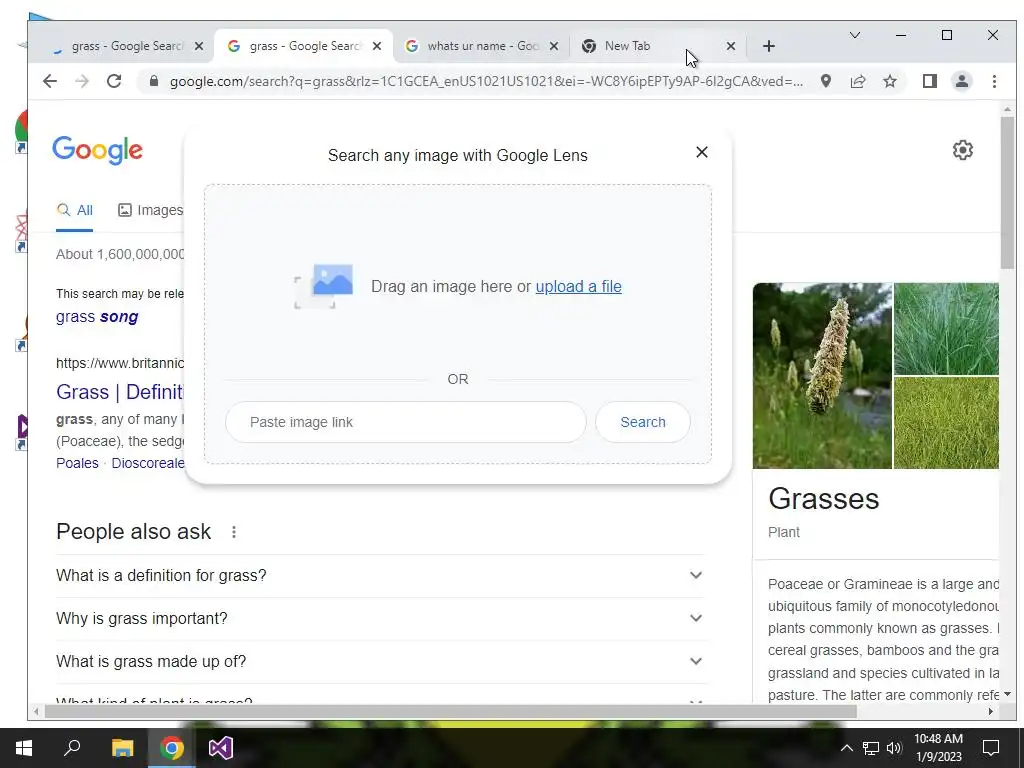
Task: Open the Windows Start menu
Action: pyautogui.click(x=24, y=748)
